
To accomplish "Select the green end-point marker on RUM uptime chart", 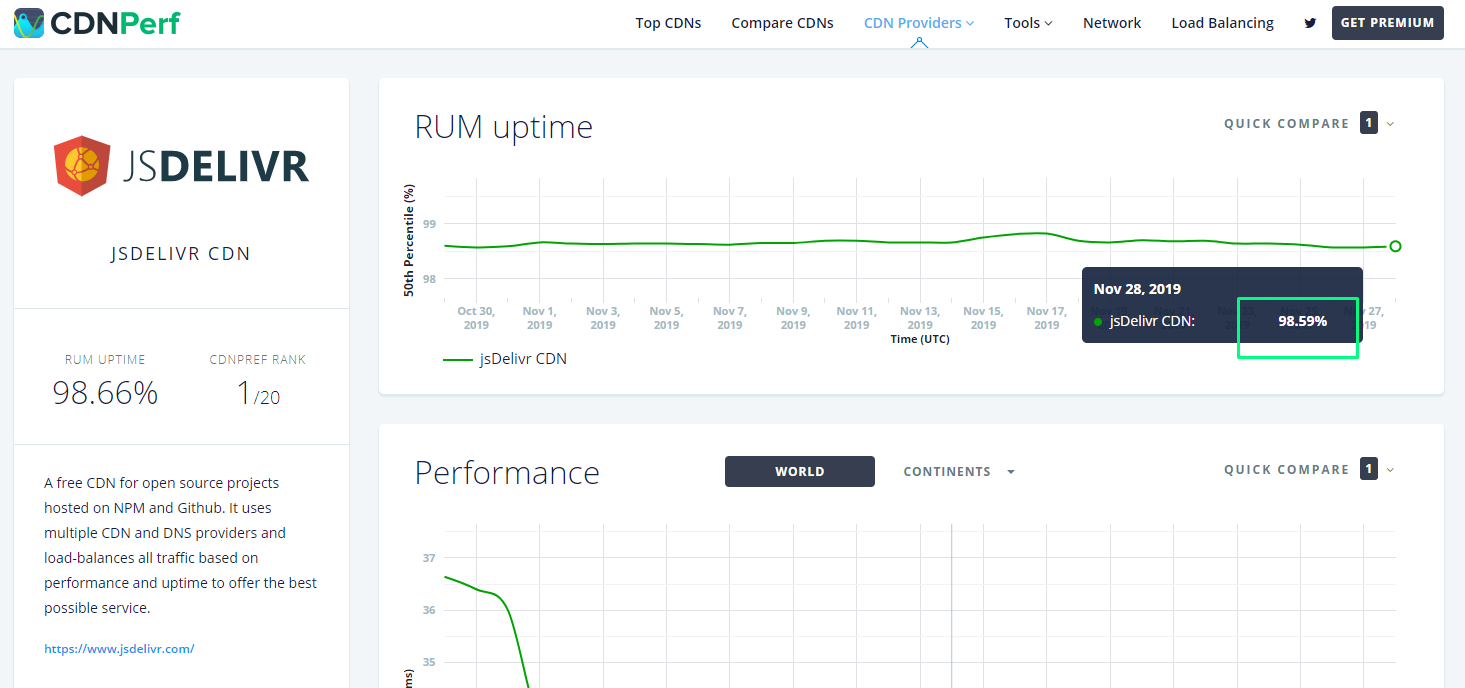I will [x=1395, y=246].
